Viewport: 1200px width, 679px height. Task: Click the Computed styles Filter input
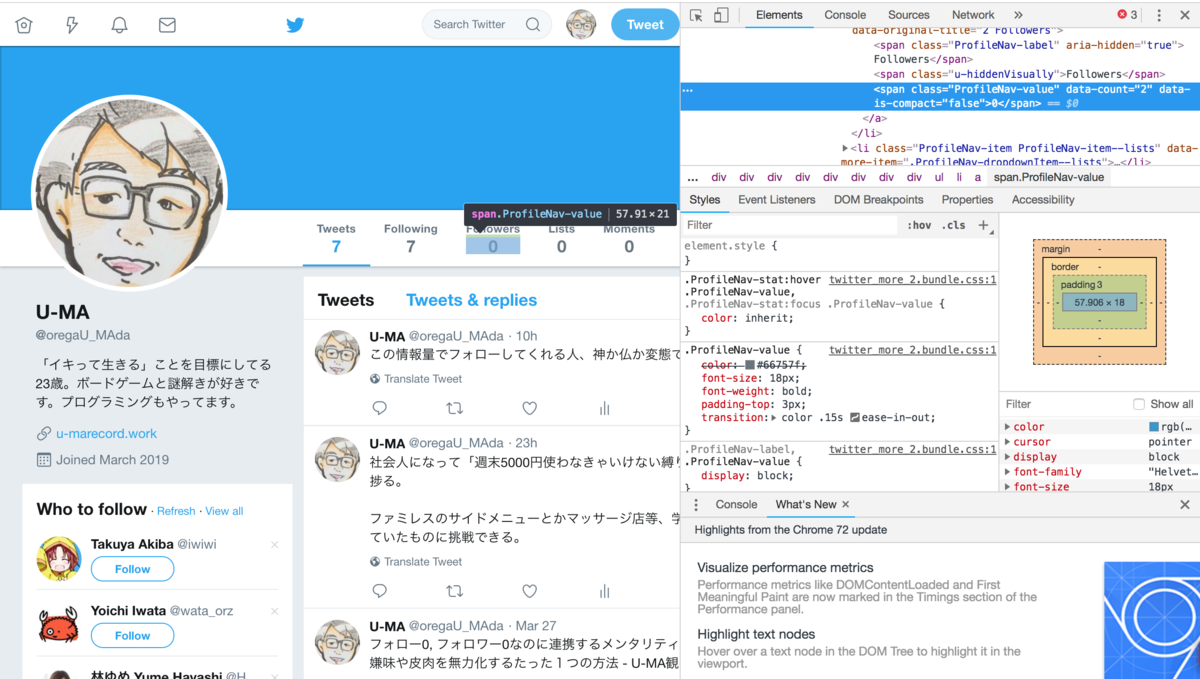tap(1065, 404)
